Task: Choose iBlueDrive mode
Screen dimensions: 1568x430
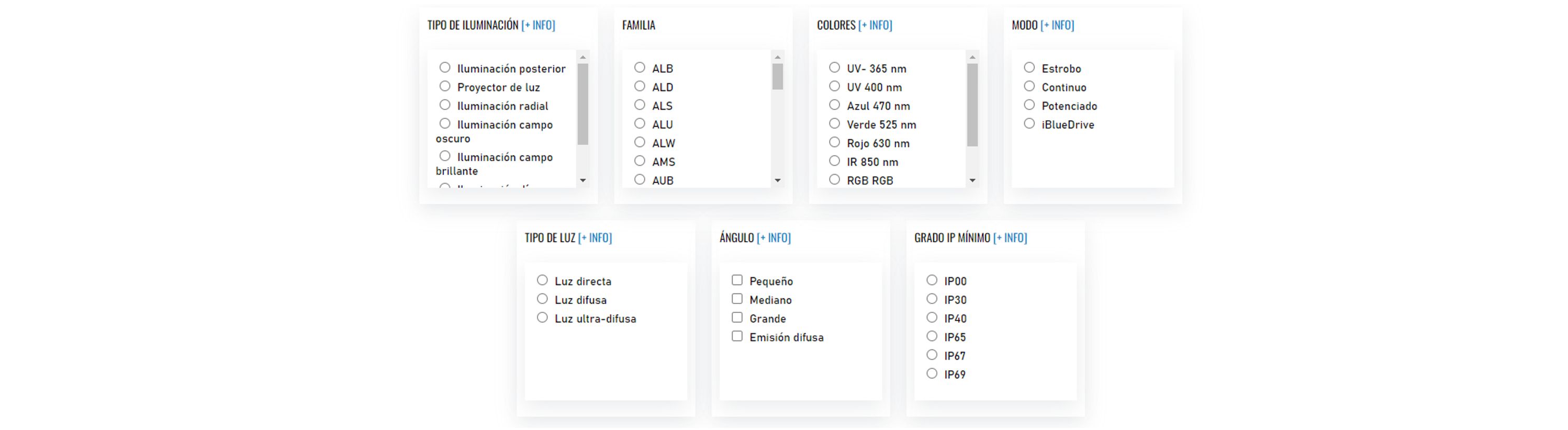Action: 1029,123
